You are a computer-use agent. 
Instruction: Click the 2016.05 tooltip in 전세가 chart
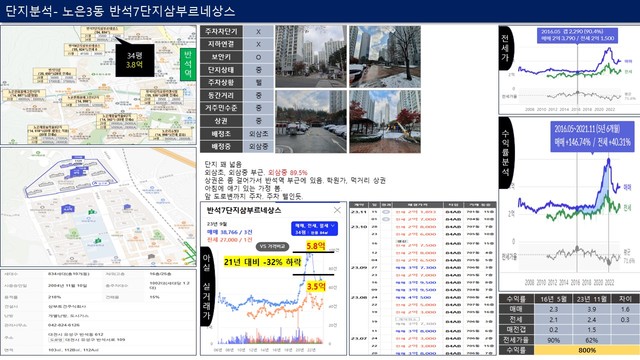(x=578, y=36)
